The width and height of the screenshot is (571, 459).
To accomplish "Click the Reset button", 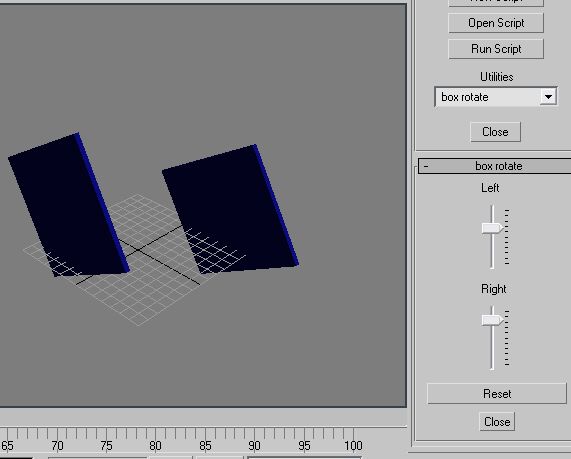I will click(497, 394).
